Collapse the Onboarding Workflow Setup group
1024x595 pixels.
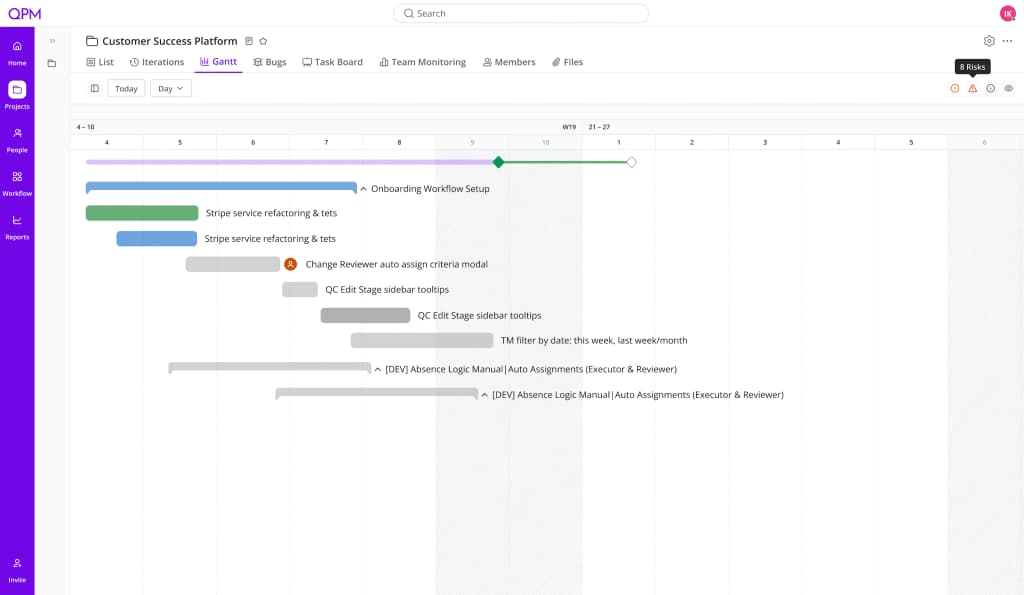click(363, 189)
